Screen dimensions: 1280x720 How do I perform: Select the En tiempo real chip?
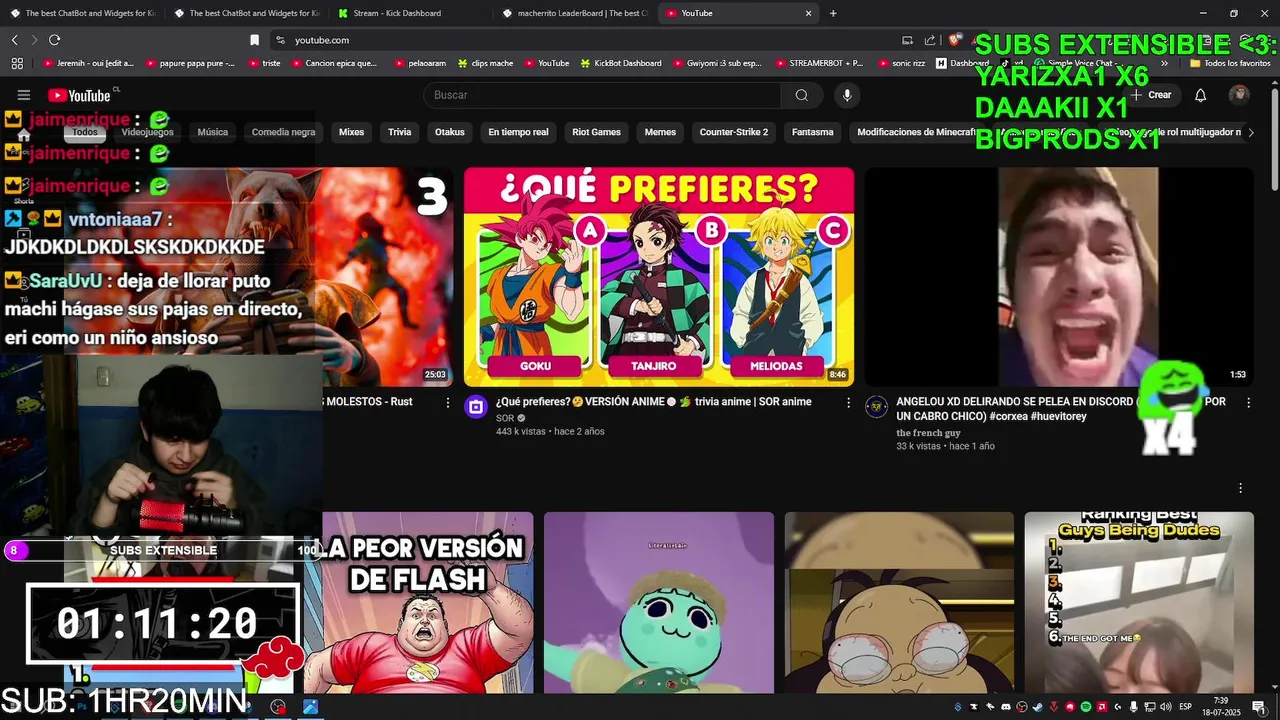pos(518,132)
